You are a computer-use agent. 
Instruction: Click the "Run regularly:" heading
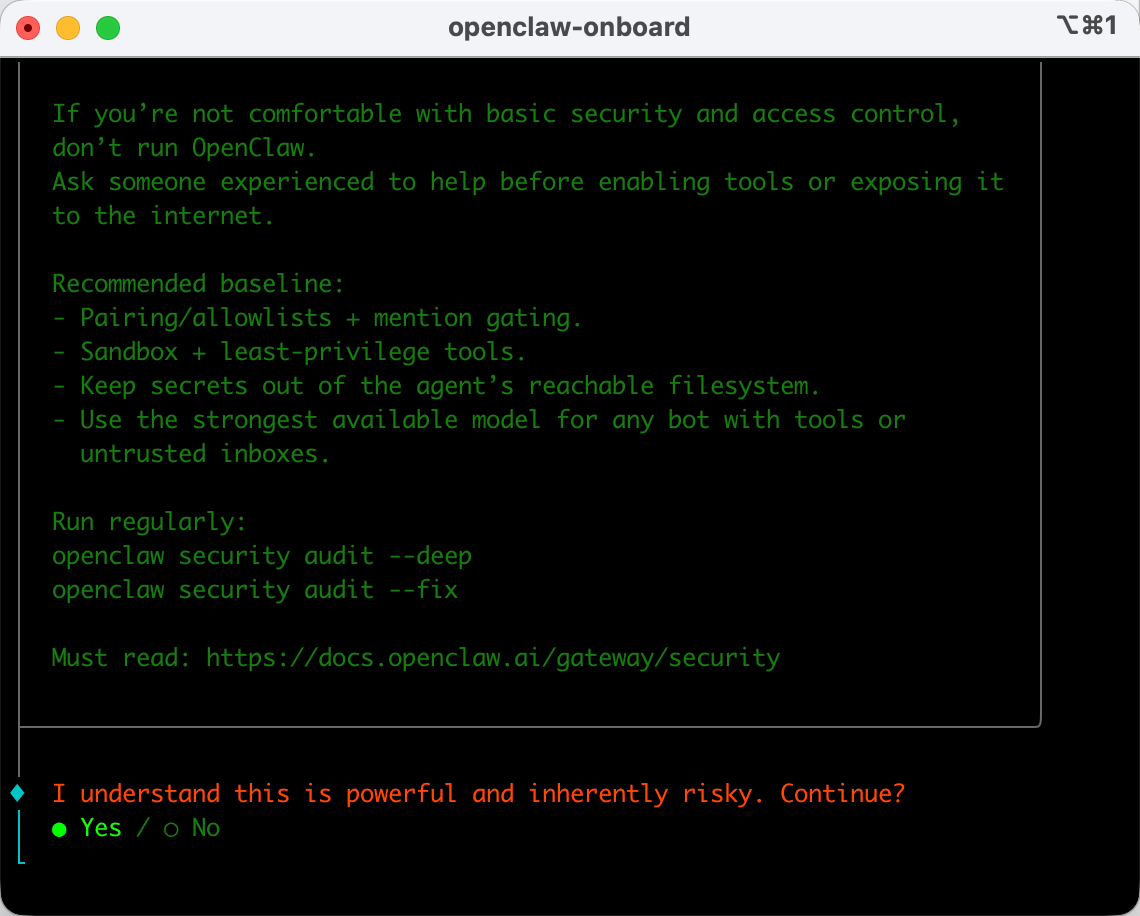coord(149,522)
